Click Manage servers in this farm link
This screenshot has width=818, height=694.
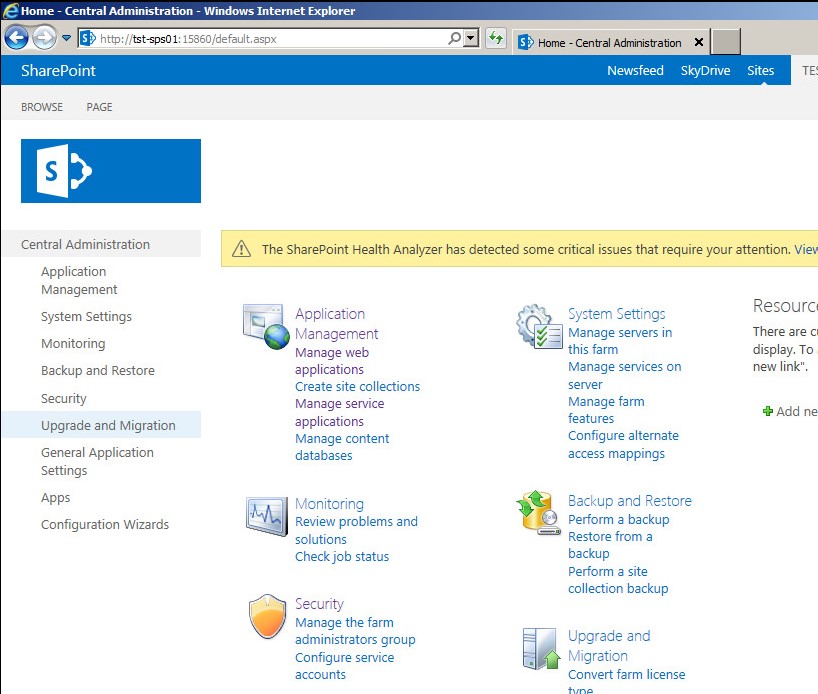click(620, 341)
